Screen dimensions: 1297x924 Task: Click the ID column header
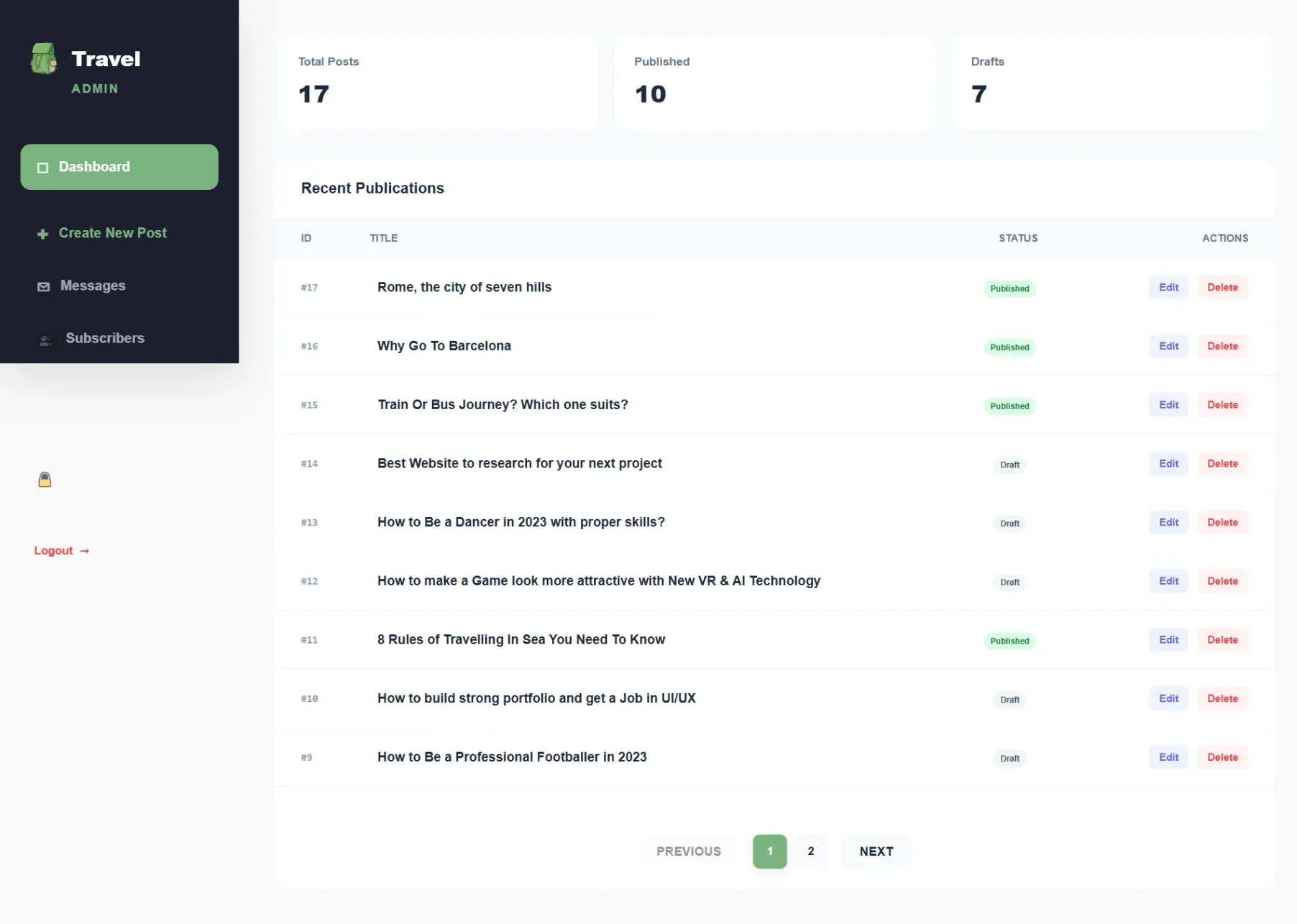pos(306,238)
